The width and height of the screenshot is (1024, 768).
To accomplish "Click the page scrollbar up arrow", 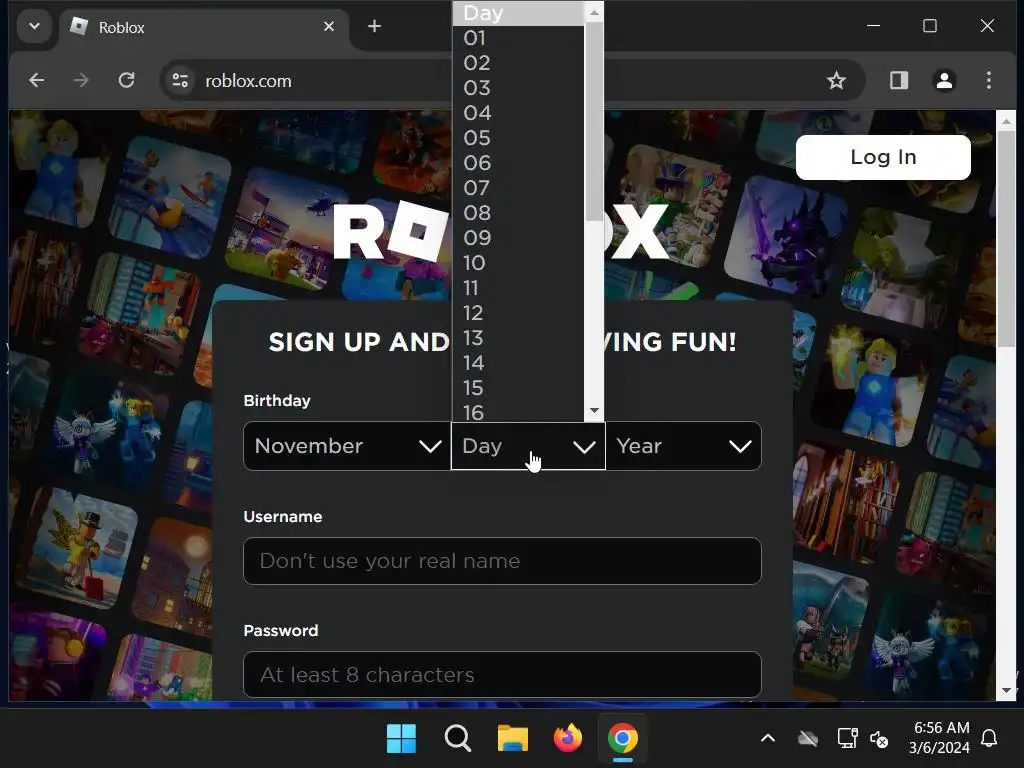I will 1006,121.
